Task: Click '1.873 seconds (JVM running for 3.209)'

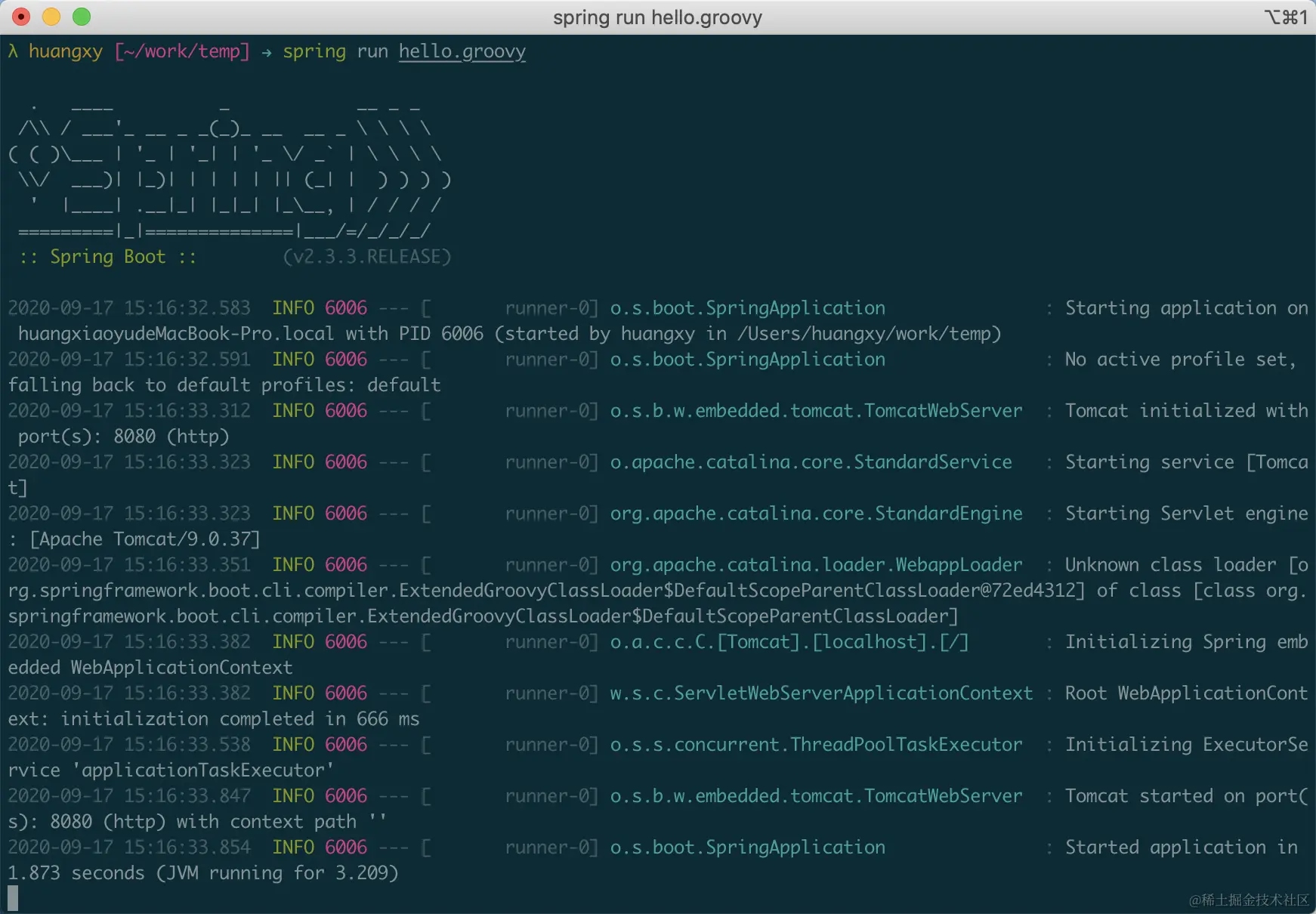Action: tap(203, 873)
